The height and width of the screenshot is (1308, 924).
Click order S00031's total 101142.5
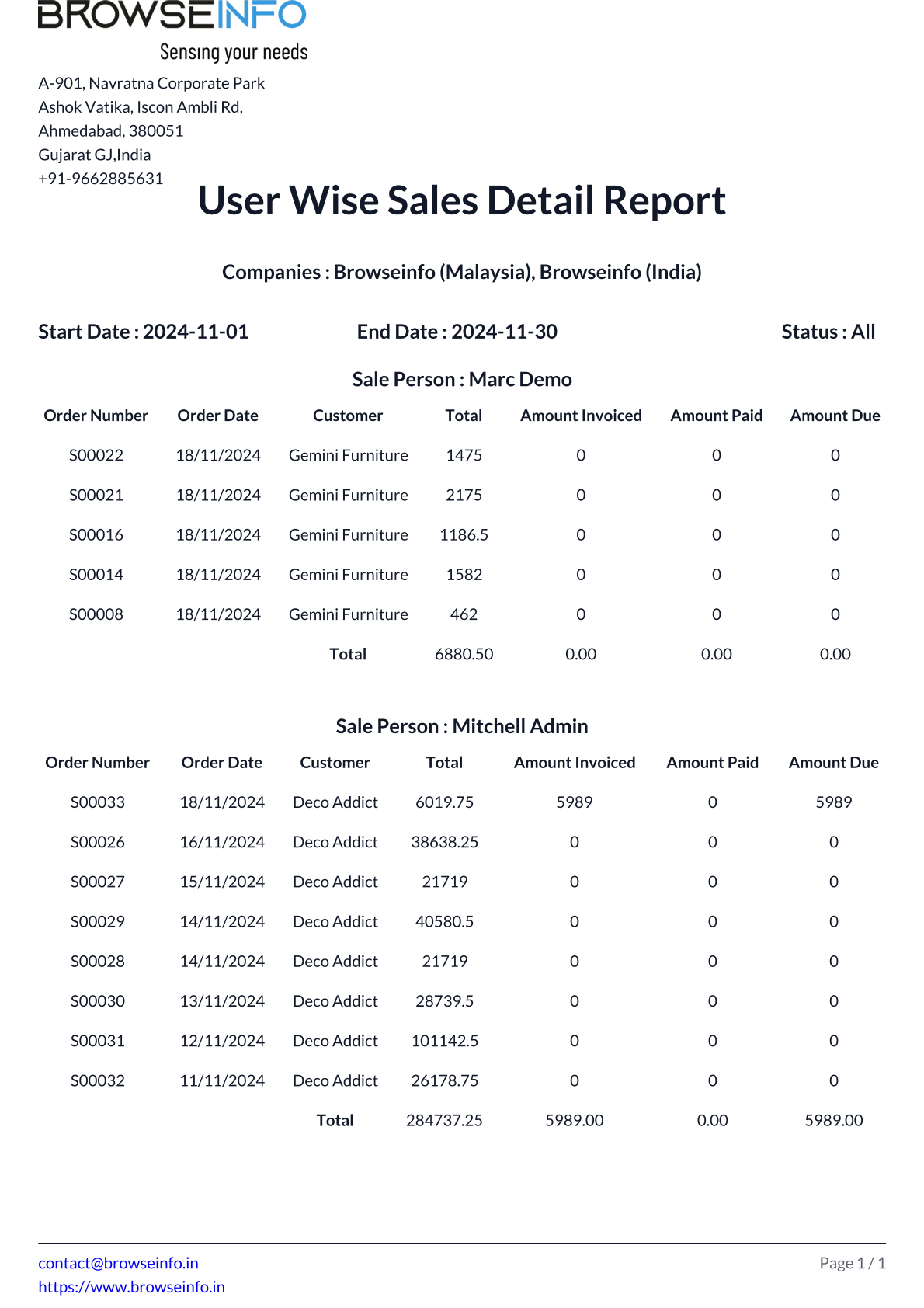[x=444, y=1041]
